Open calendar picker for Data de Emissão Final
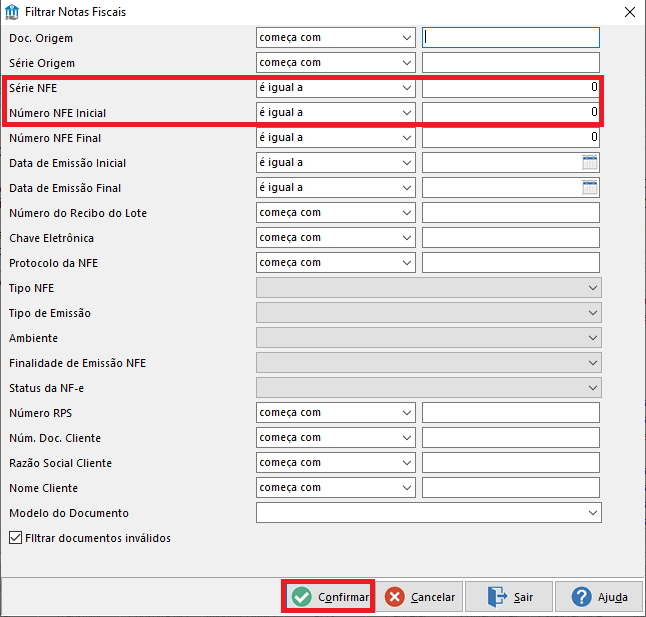Image resolution: width=646 pixels, height=617 pixels. point(590,188)
